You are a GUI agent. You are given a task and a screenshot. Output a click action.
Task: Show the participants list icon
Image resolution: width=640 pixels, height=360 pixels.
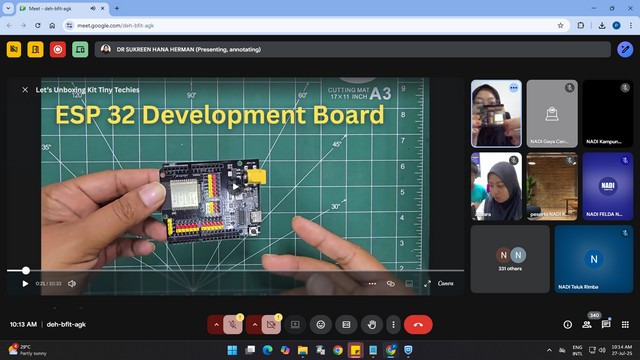(x=587, y=324)
